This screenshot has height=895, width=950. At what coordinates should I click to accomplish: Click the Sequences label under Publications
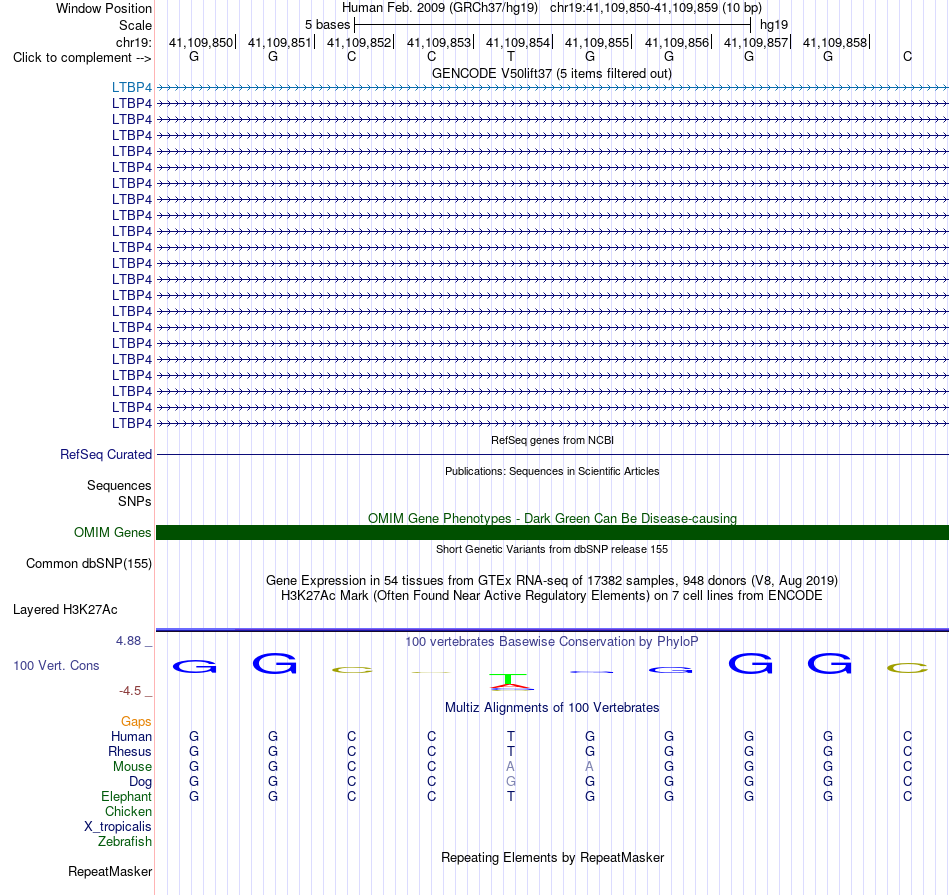[119, 485]
